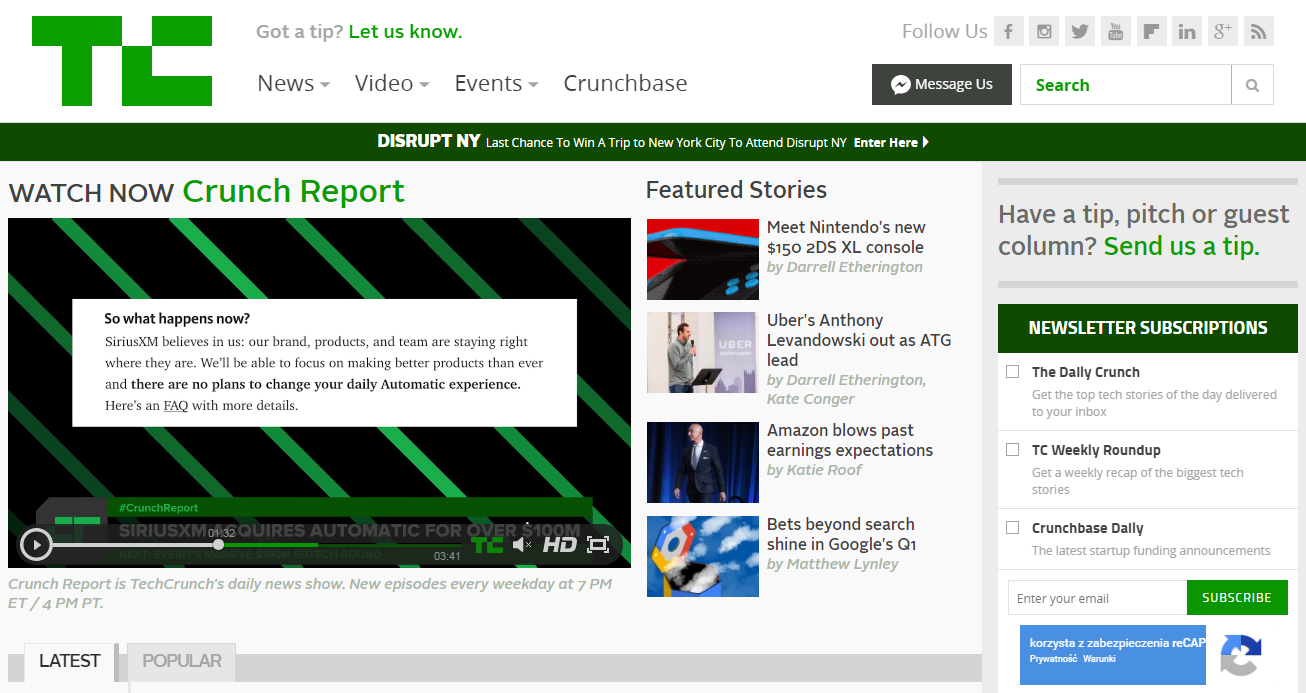Viewport: 1306px width, 693px height.
Task: Open TechCrunch Flipboard icon
Action: click(1151, 31)
